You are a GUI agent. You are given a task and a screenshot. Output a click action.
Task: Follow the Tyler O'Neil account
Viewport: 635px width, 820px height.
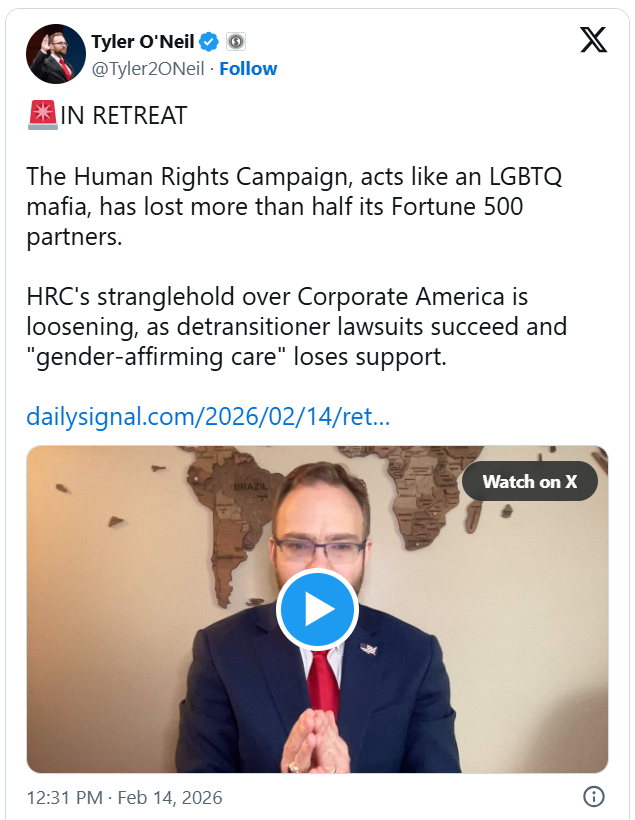(x=248, y=68)
